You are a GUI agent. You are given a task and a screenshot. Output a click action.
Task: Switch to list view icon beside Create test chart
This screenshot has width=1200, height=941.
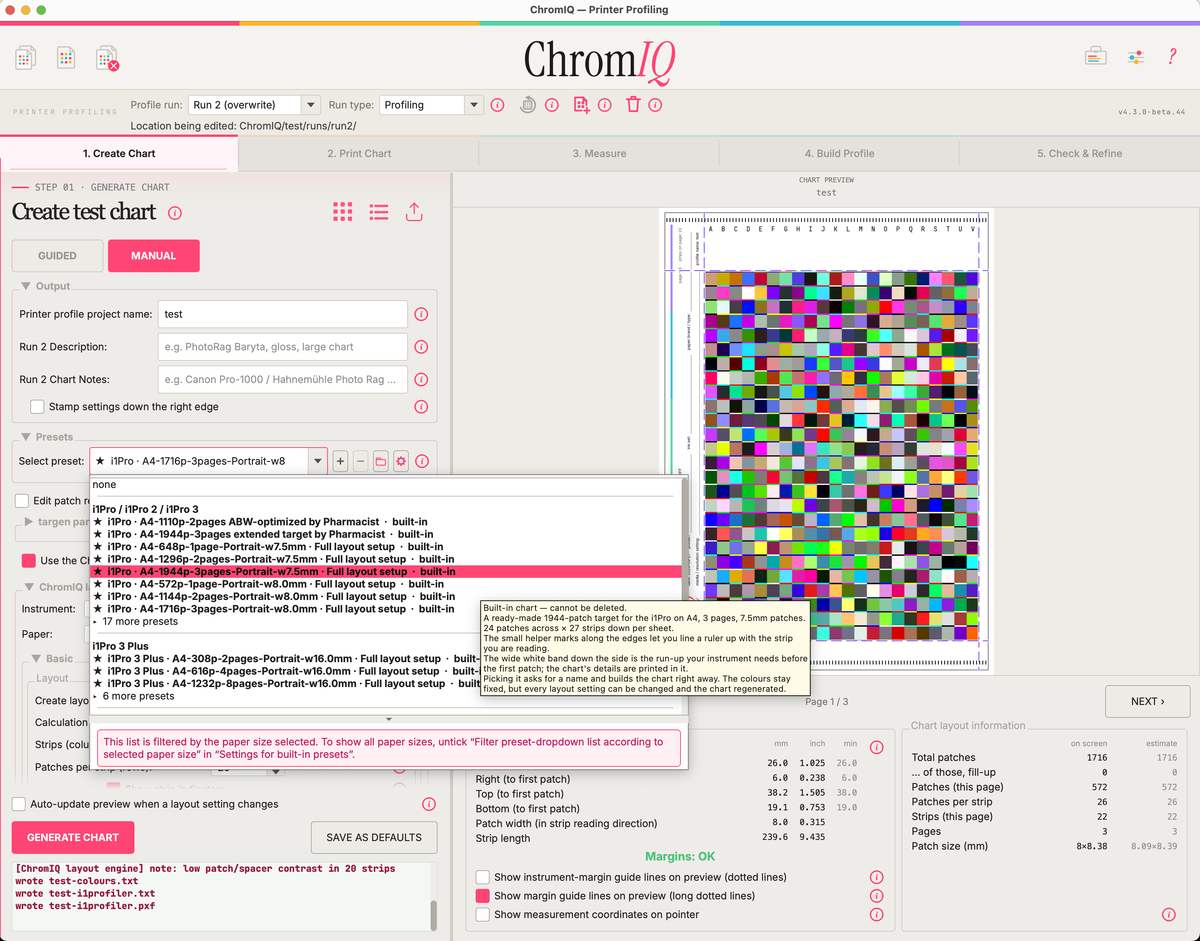tap(378, 212)
